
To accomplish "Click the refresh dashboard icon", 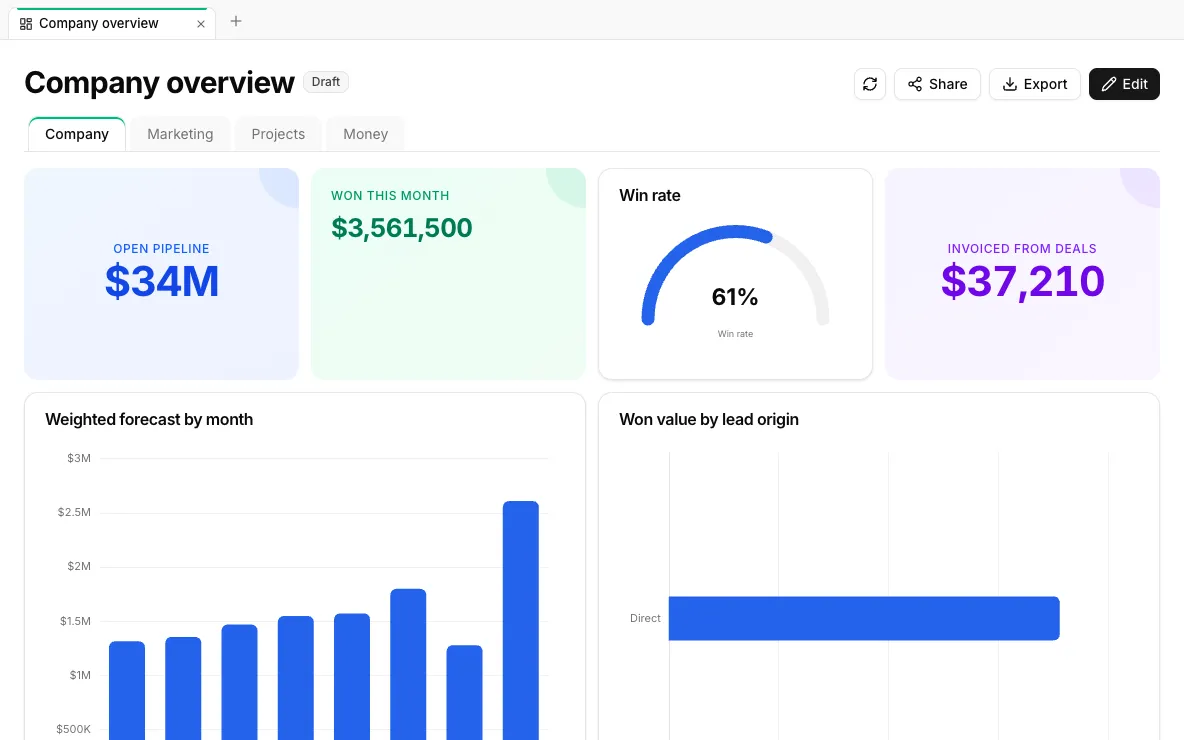I will [869, 84].
